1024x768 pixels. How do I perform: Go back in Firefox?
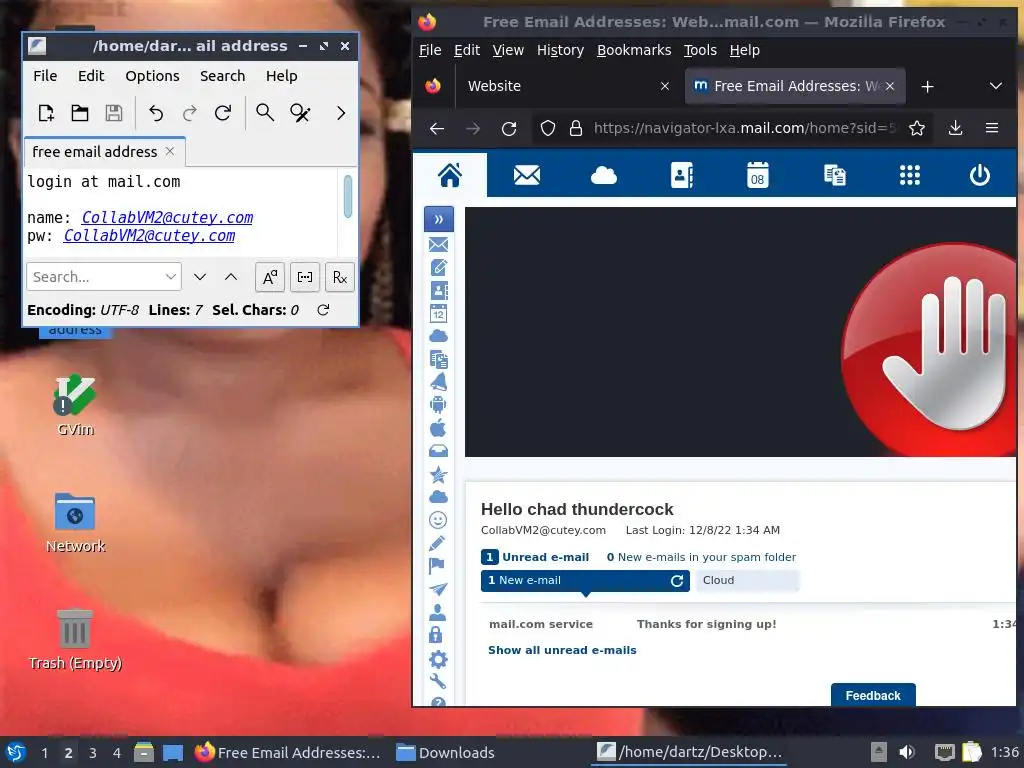437,129
